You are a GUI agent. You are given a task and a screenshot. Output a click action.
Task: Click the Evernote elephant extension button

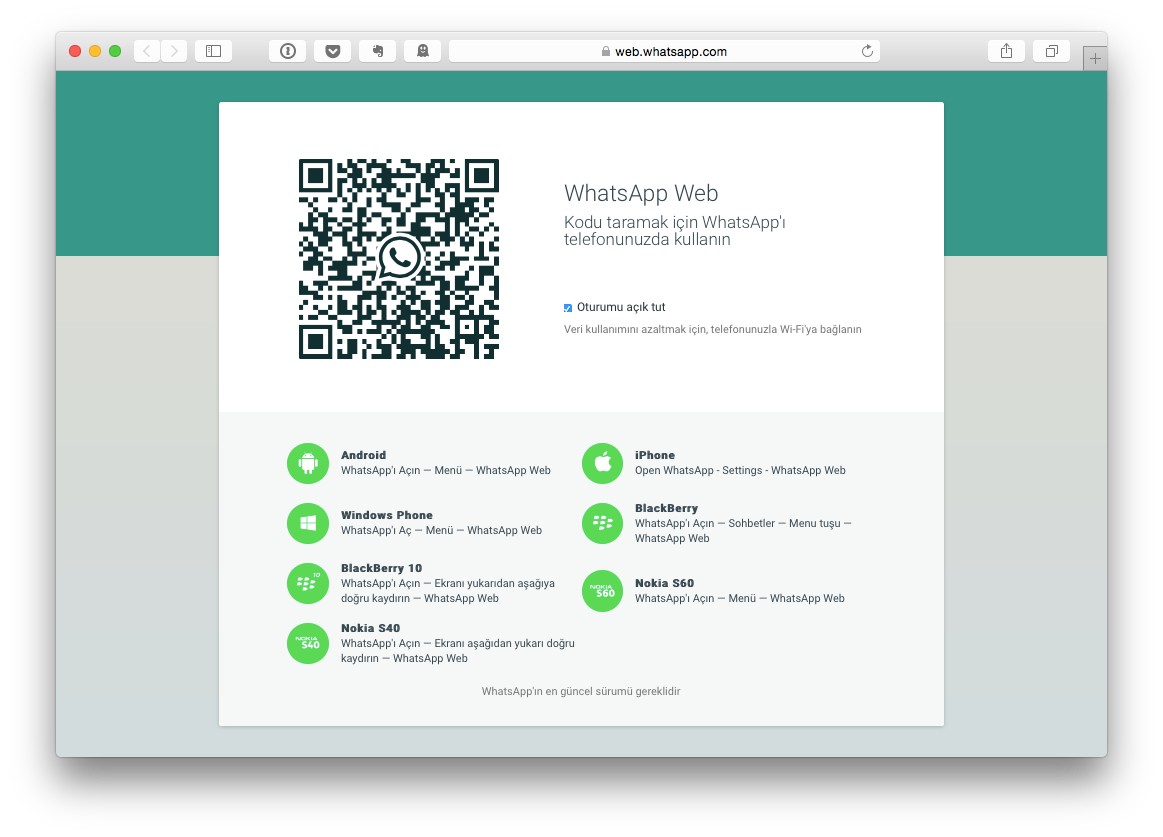378,51
